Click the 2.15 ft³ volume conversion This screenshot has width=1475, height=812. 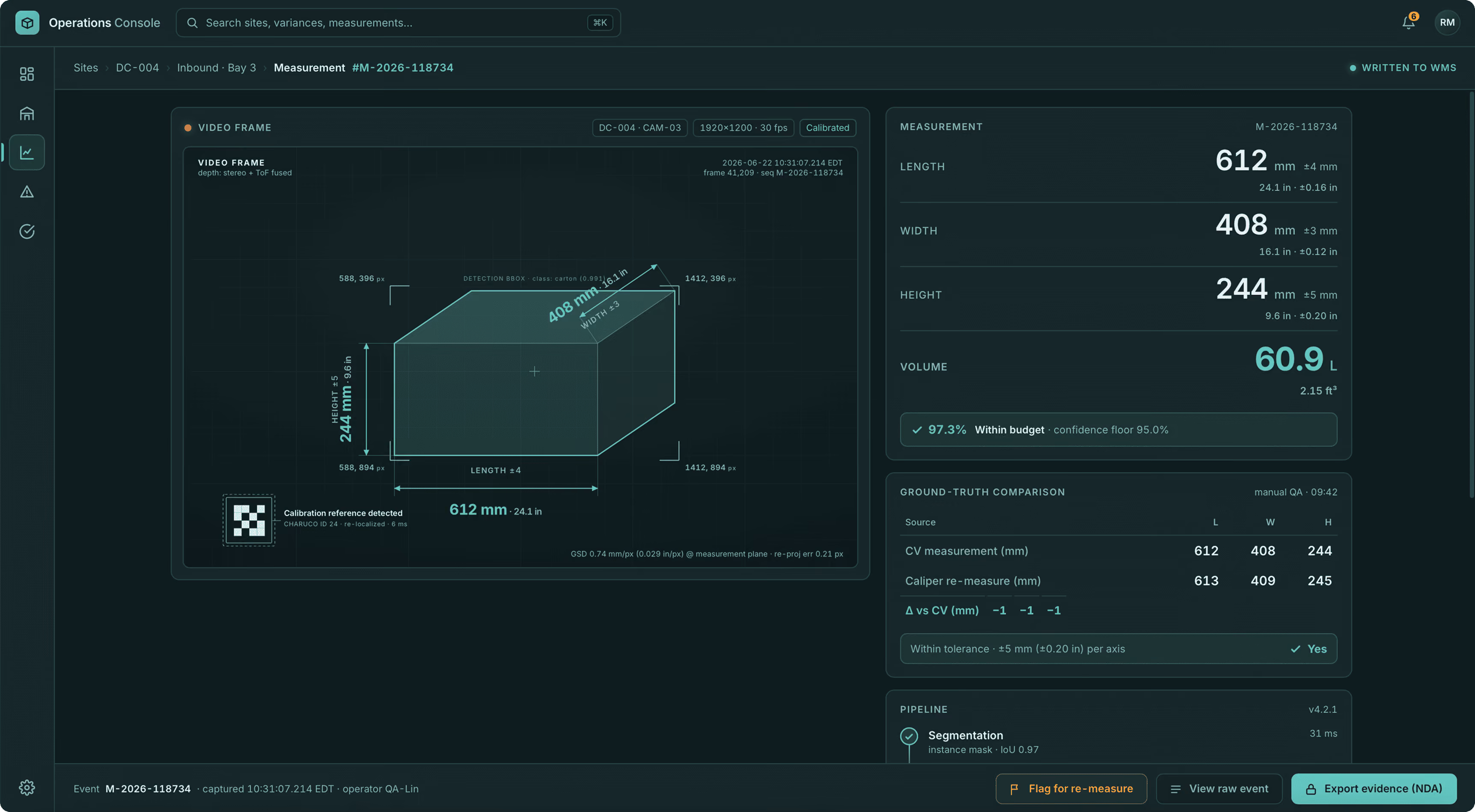(1318, 390)
